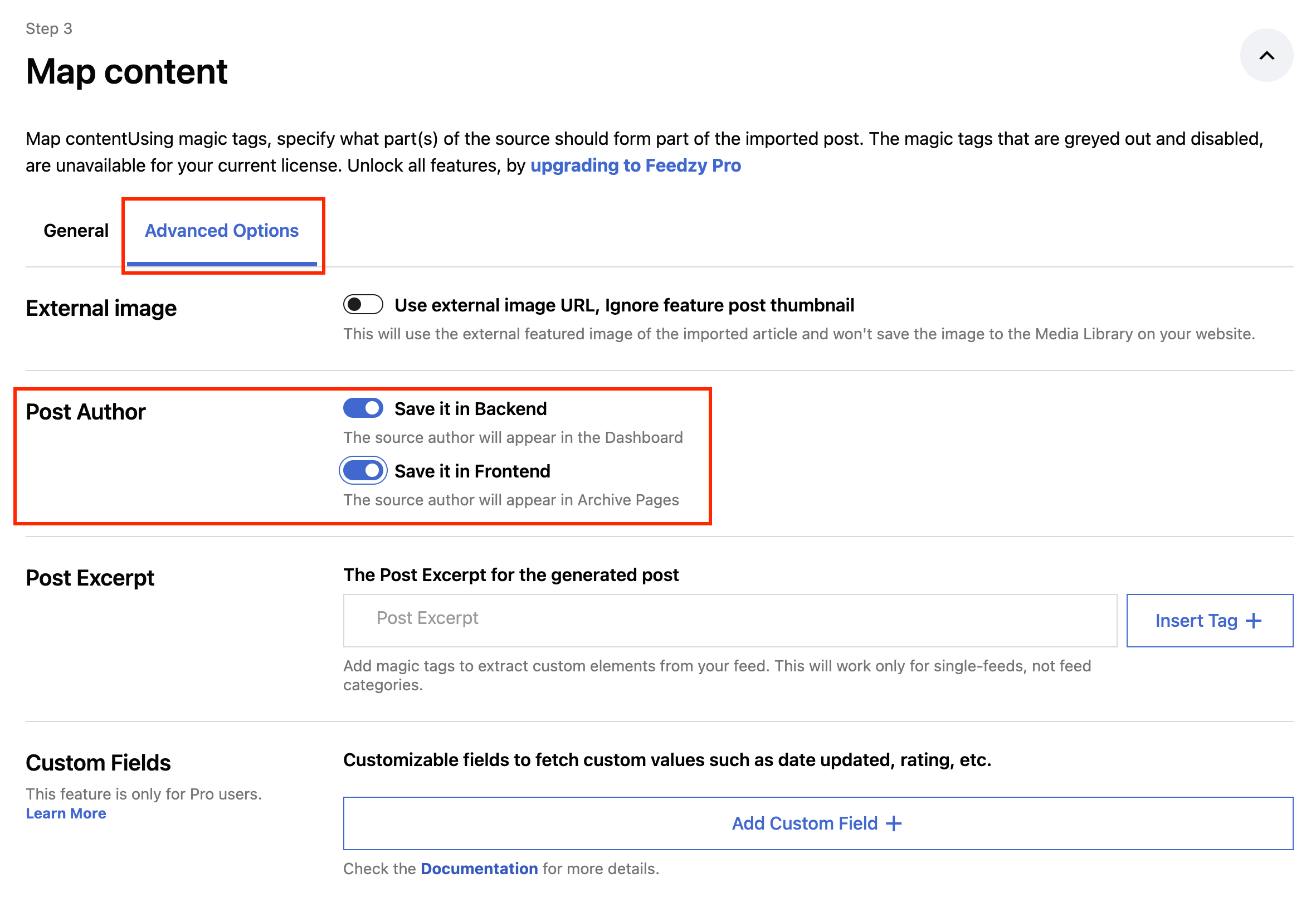1316x897 pixels.
Task: Disable the Save it in Frontend toggle
Action: pyautogui.click(x=363, y=471)
